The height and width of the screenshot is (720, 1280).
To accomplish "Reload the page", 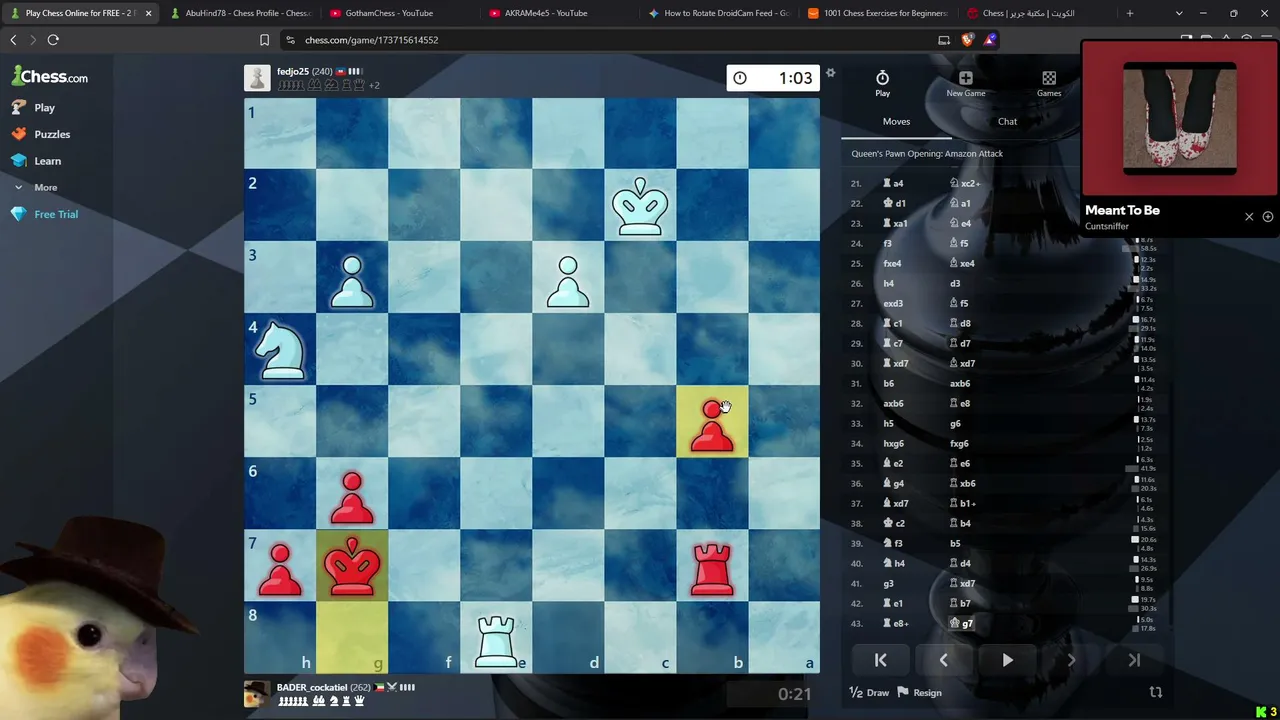I will click(x=53, y=40).
